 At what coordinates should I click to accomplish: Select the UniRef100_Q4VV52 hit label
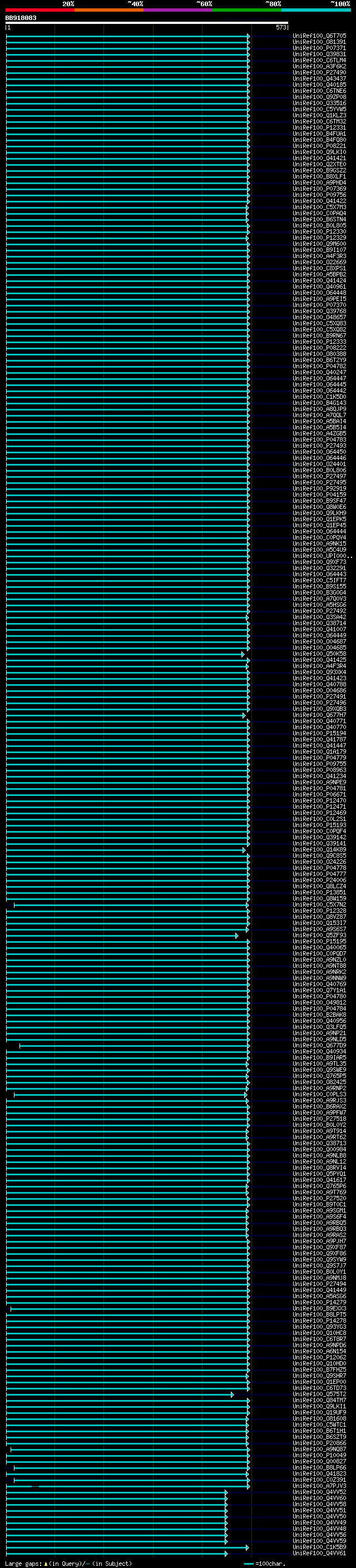pyautogui.click(x=319, y=1491)
